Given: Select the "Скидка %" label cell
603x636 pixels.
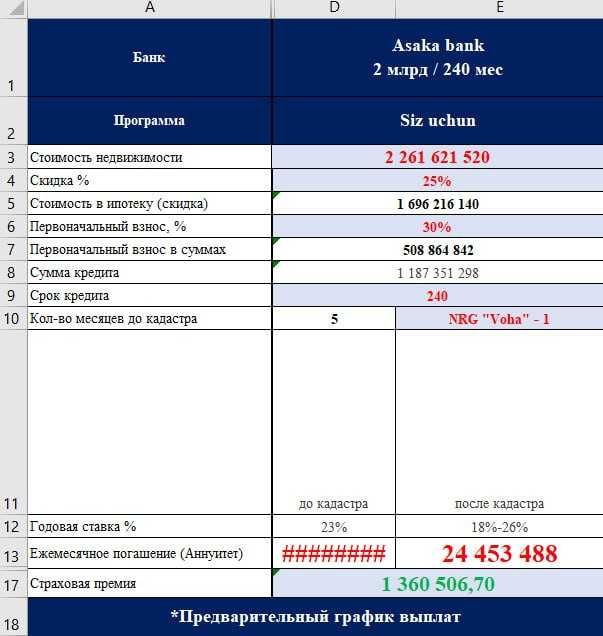Looking at the screenshot, I should (x=150, y=180).
